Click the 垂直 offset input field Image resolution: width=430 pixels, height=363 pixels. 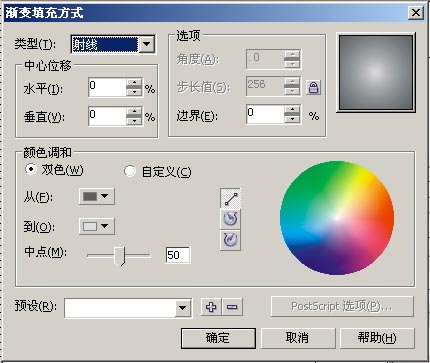(x=108, y=116)
